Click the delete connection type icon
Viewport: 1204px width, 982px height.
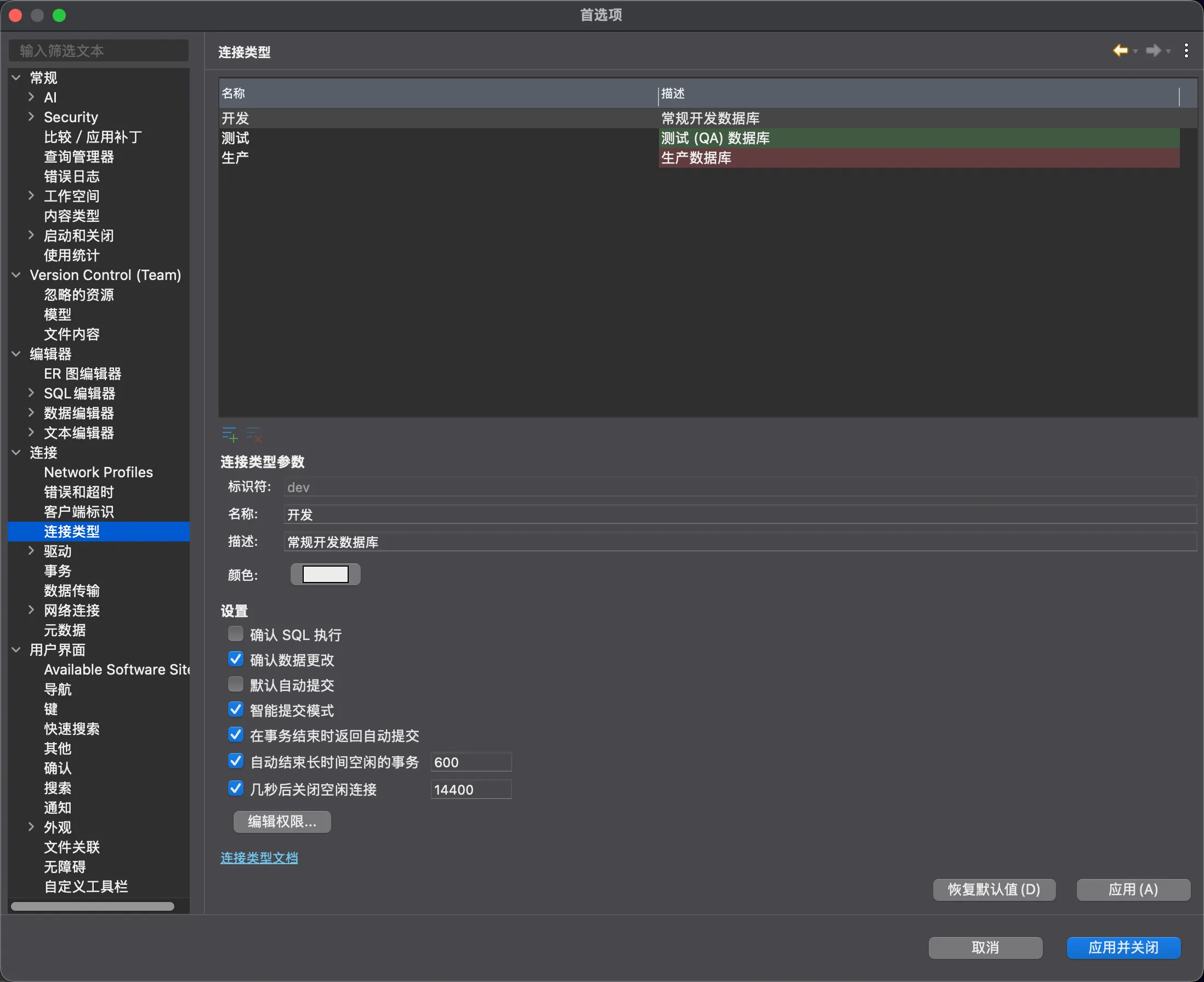(x=254, y=435)
